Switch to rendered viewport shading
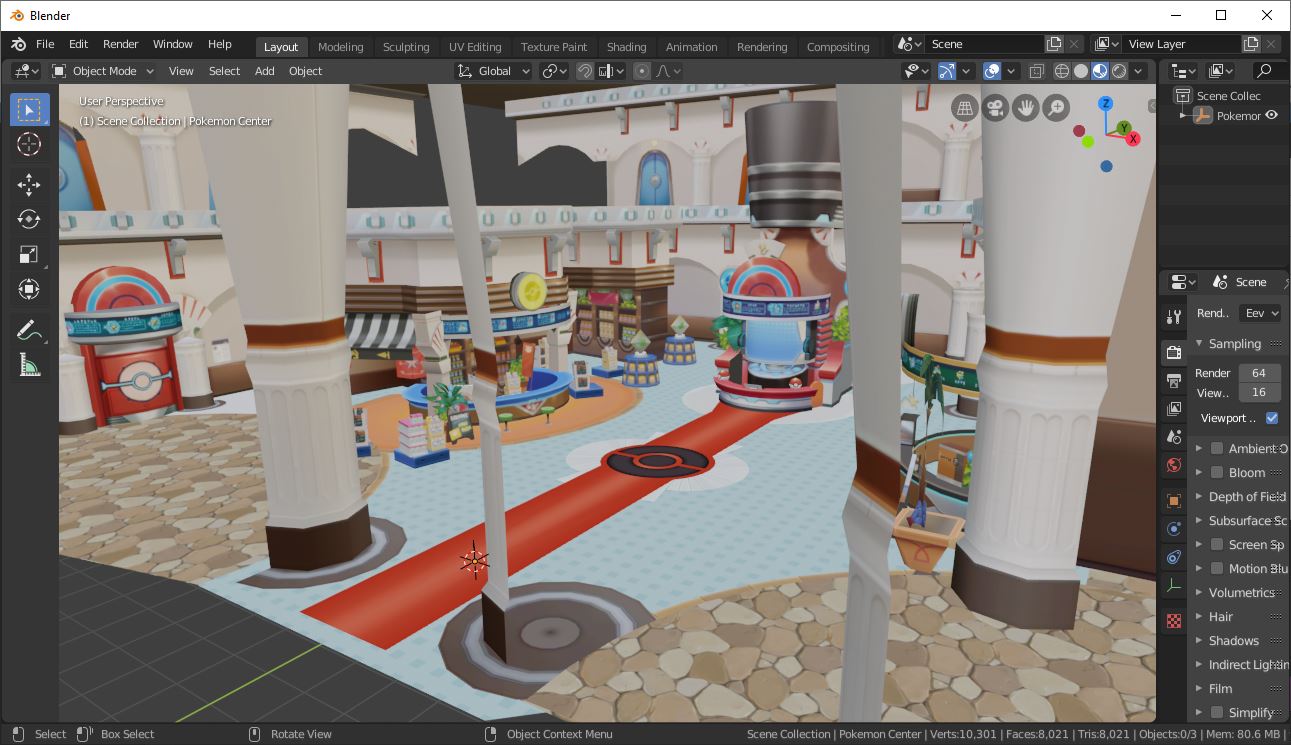Image resolution: width=1291 pixels, height=745 pixels. (x=1119, y=71)
